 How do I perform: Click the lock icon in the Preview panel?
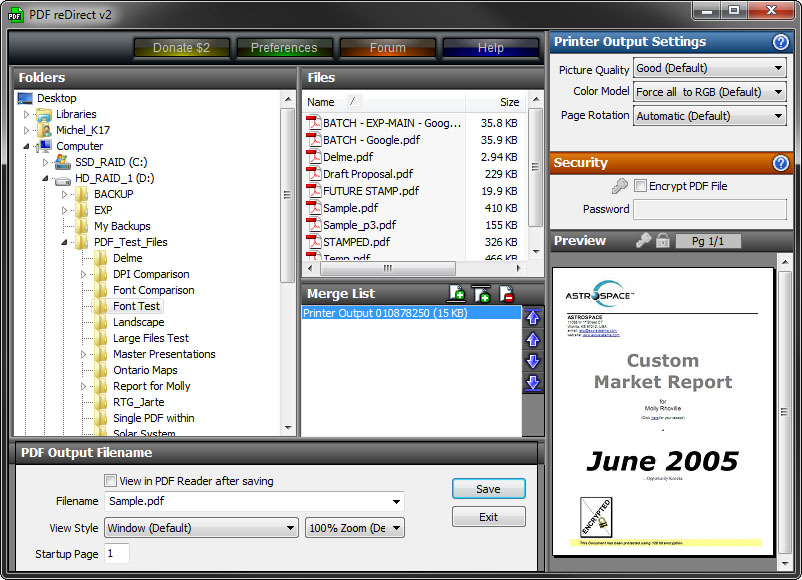pos(663,242)
